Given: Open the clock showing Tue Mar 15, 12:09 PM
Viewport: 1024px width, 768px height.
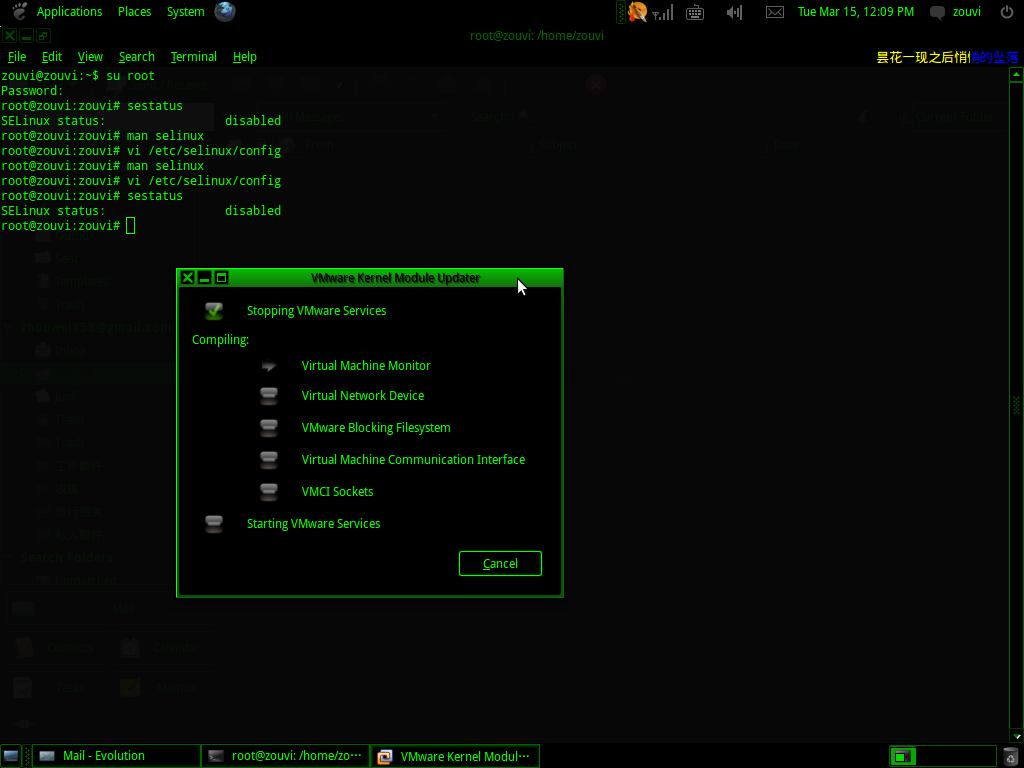Looking at the screenshot, I should click(x=856, y=12).
